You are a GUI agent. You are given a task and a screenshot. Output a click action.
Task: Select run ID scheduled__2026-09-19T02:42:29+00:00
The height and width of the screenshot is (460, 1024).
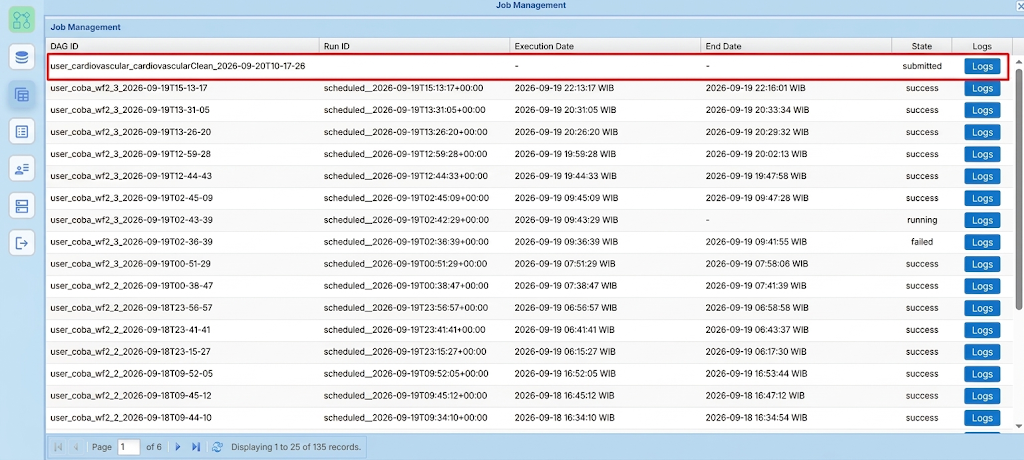coord(406,220)
